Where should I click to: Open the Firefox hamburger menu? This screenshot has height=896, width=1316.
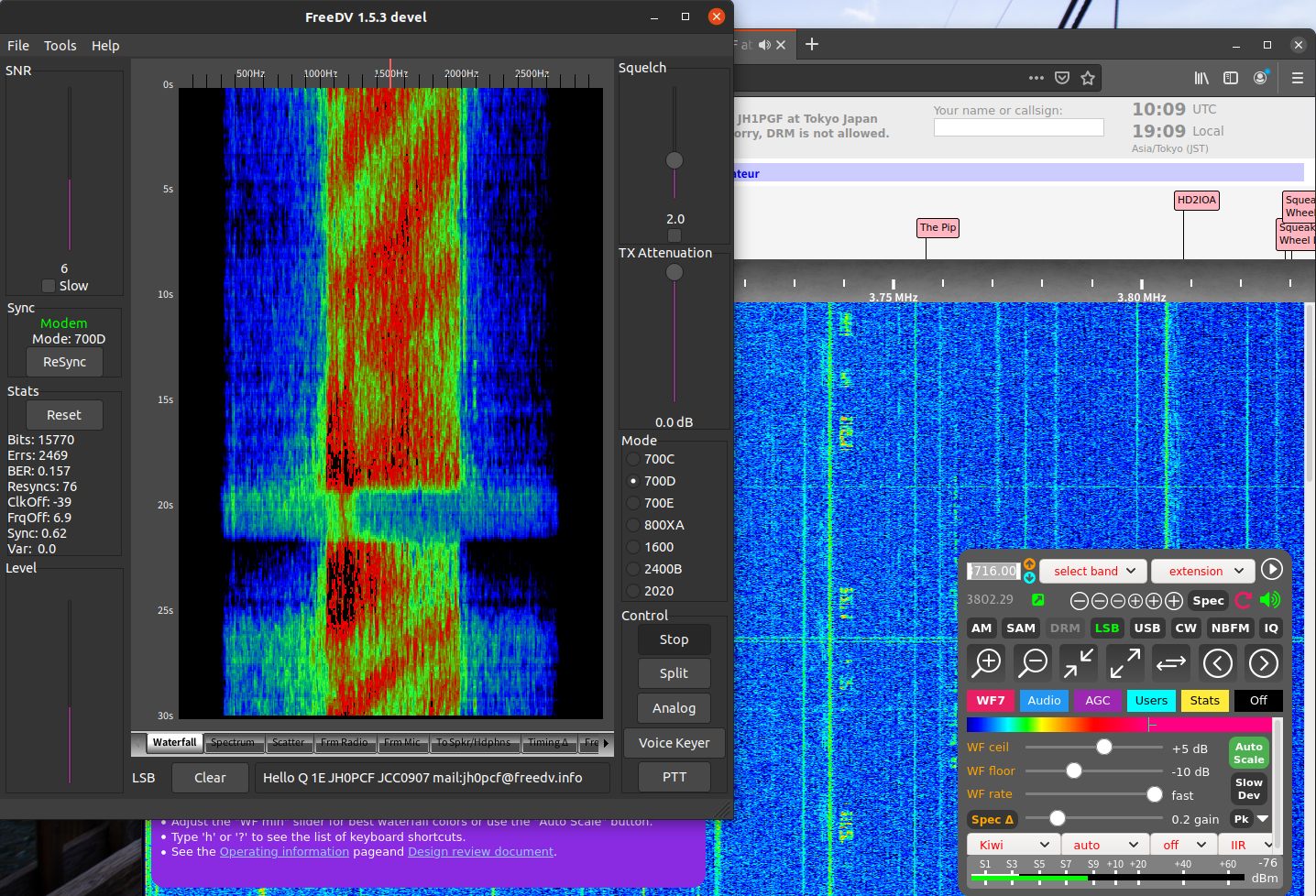tap(1297, 78)
